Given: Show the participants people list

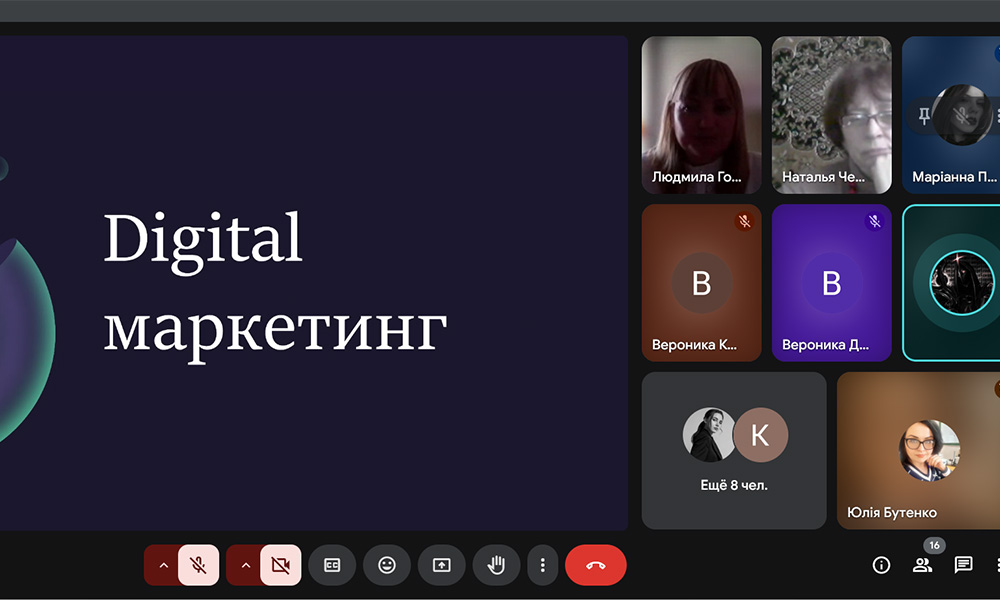Looking at the screenshot, I should 922,565.
